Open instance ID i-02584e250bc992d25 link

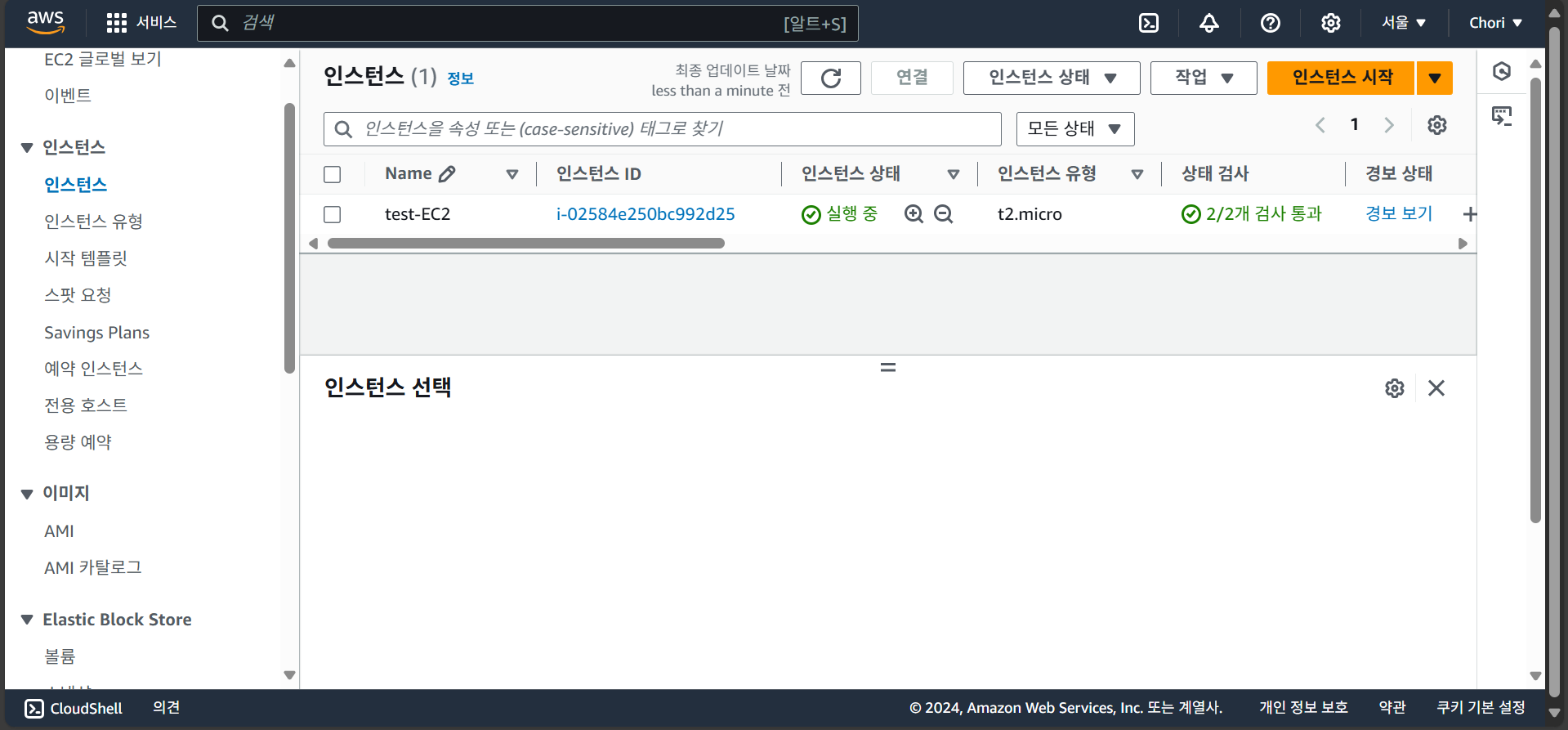pyautogui.click(x=646, y=214)
